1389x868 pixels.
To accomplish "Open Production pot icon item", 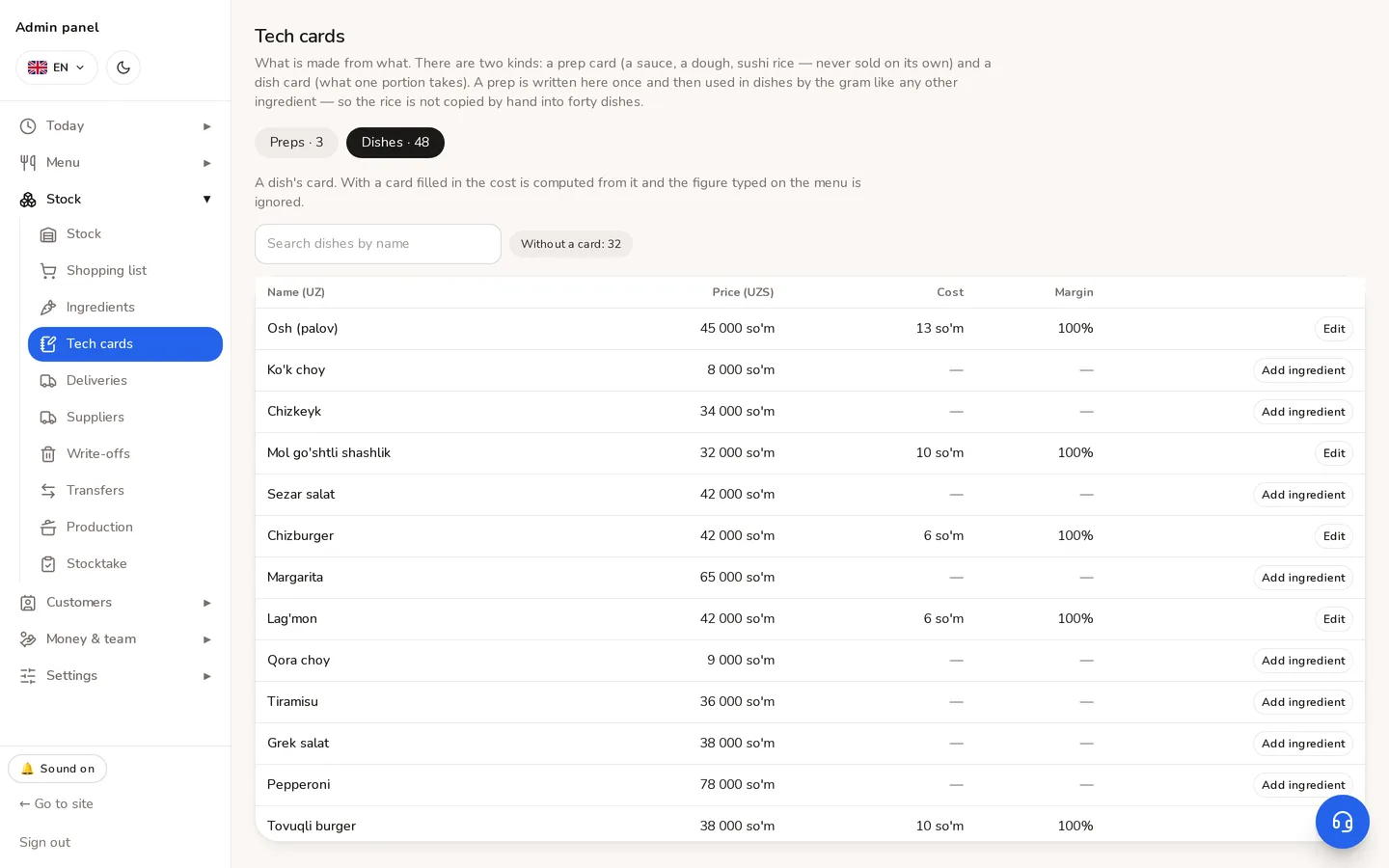I will 48,528.
